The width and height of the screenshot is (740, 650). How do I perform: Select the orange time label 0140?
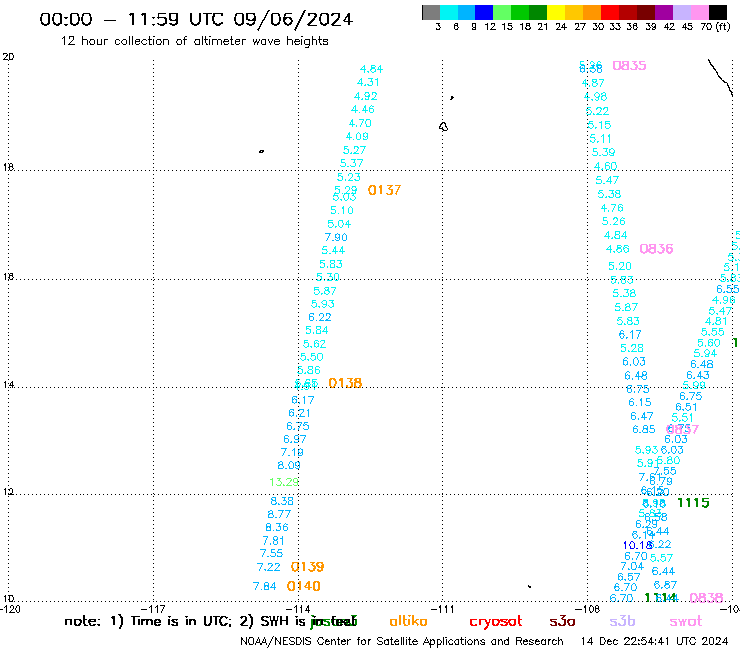coord(303,586)
